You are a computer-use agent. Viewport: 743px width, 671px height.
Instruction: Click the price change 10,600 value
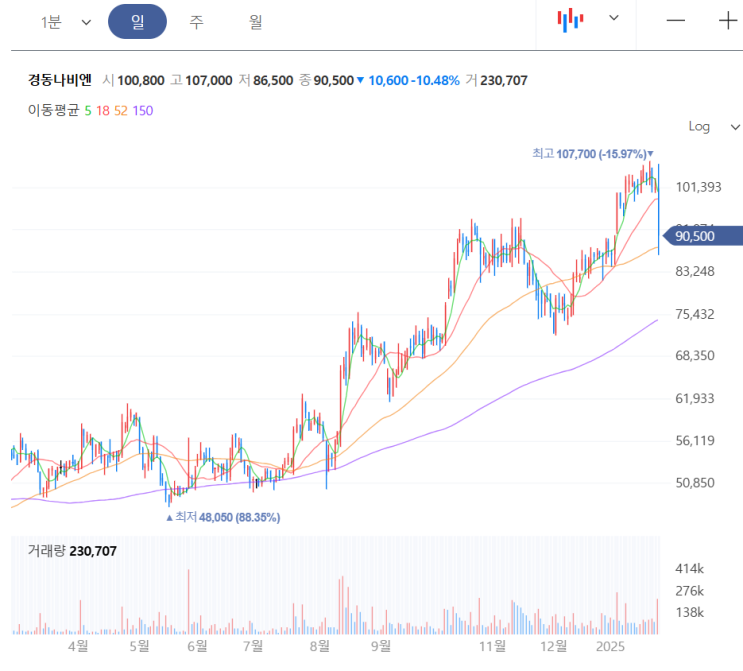(389, 81)
